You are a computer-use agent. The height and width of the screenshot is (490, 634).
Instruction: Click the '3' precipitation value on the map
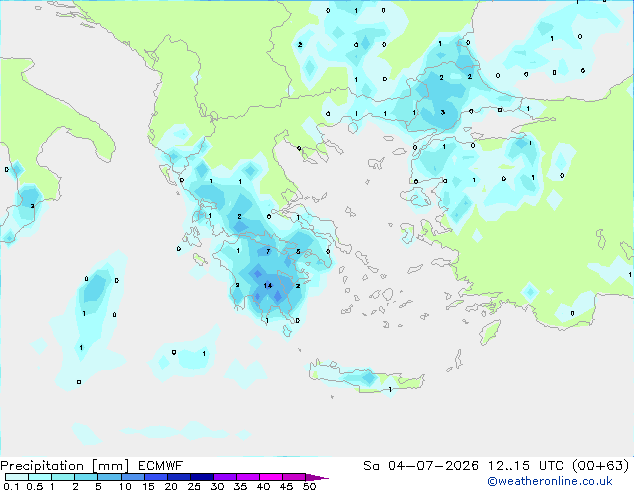[443, 112]
